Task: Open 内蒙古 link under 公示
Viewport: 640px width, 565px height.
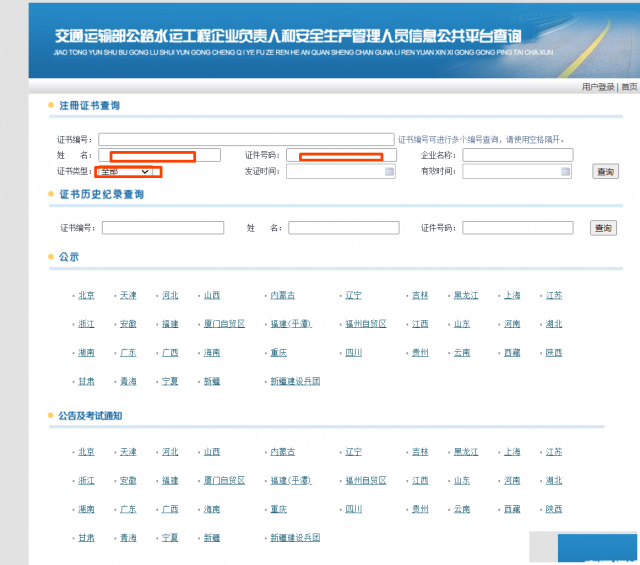Action: [x=283, y=296]
